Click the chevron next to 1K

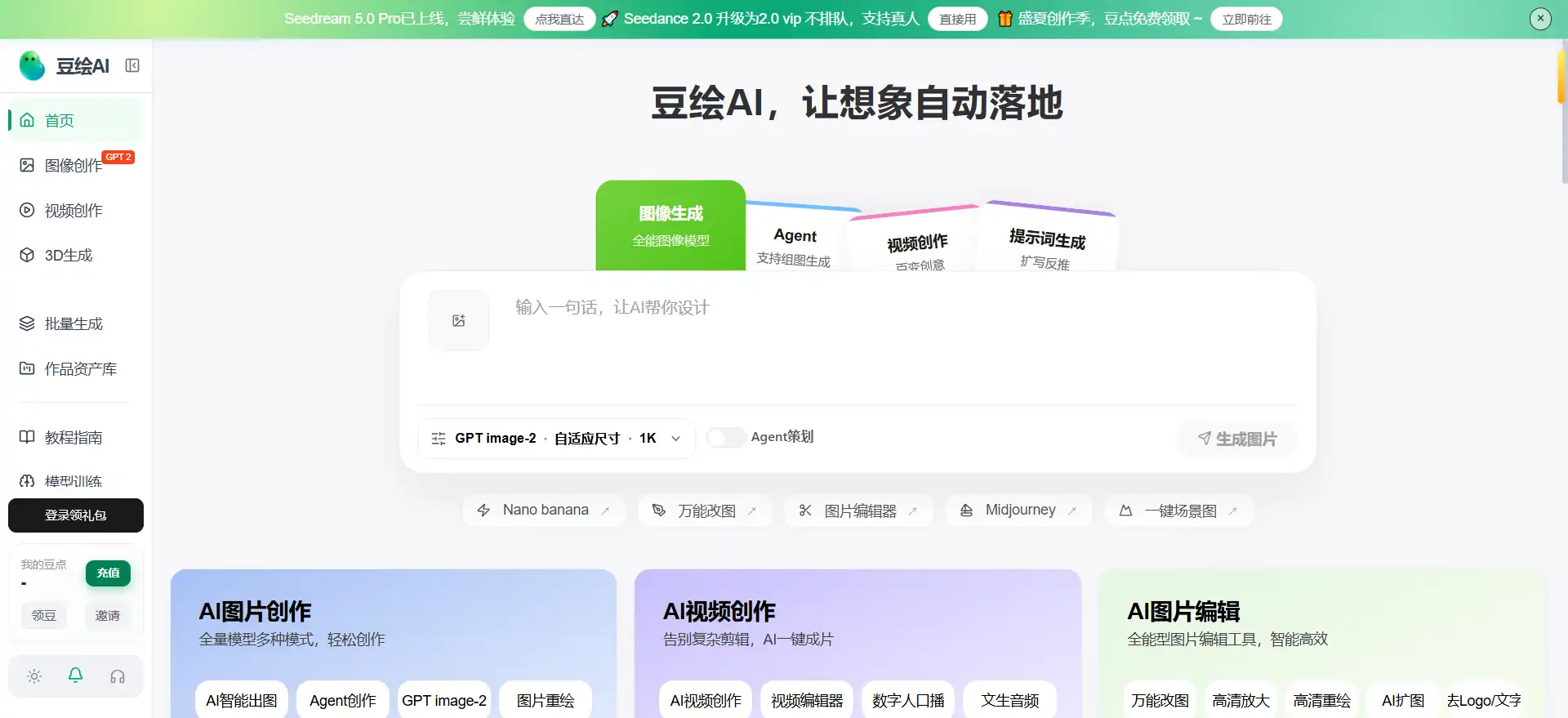(x=675, y=439)
